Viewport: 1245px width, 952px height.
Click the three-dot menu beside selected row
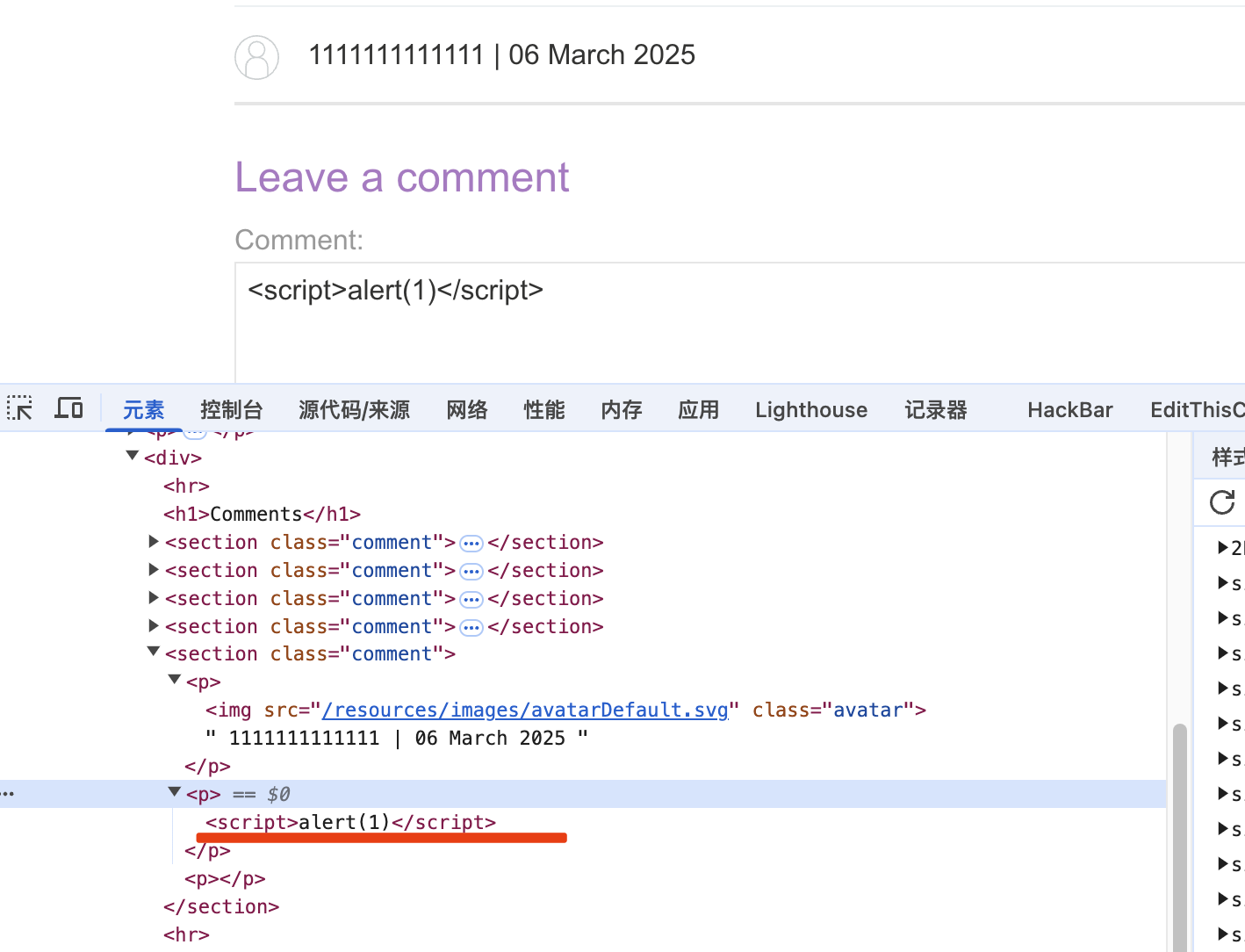point(8,794)
